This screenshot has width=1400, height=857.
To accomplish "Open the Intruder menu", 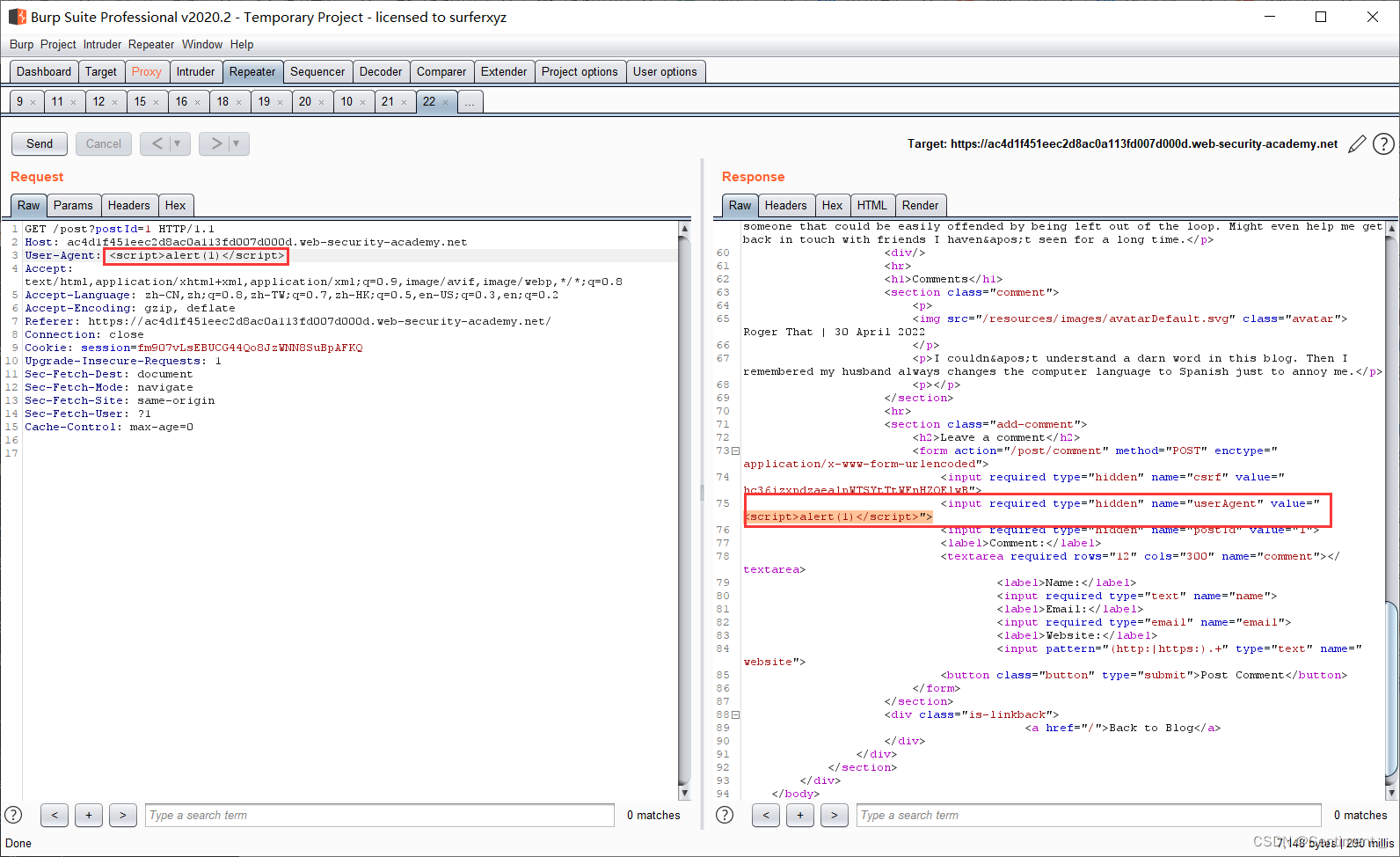I will [x=102, y=44].
